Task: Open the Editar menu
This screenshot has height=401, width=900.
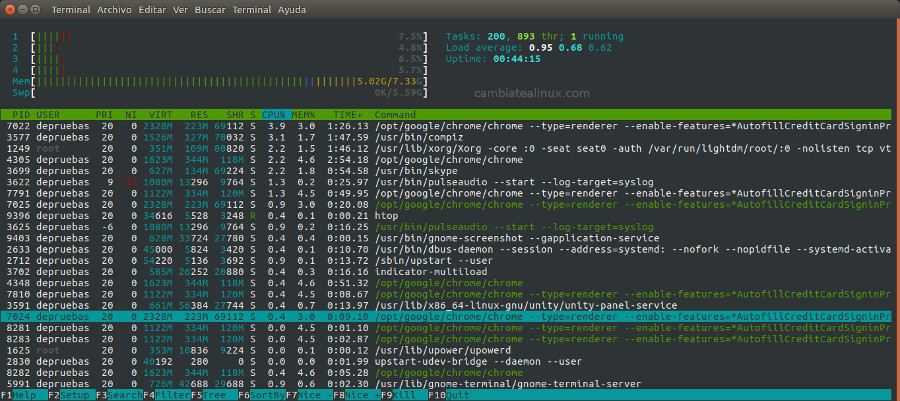Action: pyautogui.click(x=152, y=10)
